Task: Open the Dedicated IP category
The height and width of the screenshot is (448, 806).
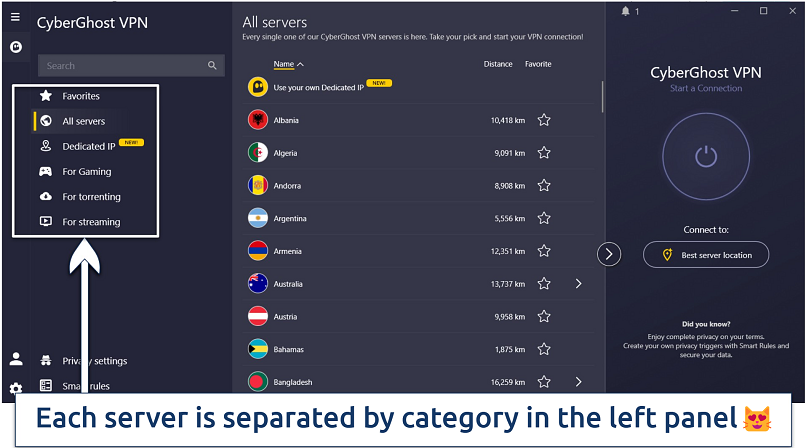Action: 88,146
